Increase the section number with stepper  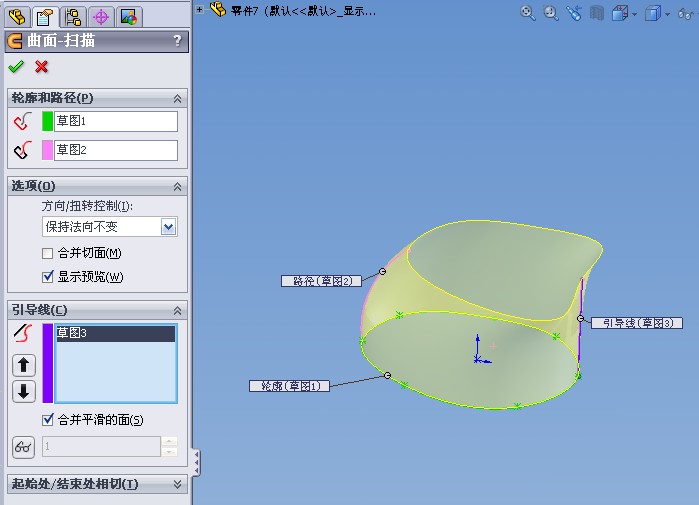tap(169, 442)
